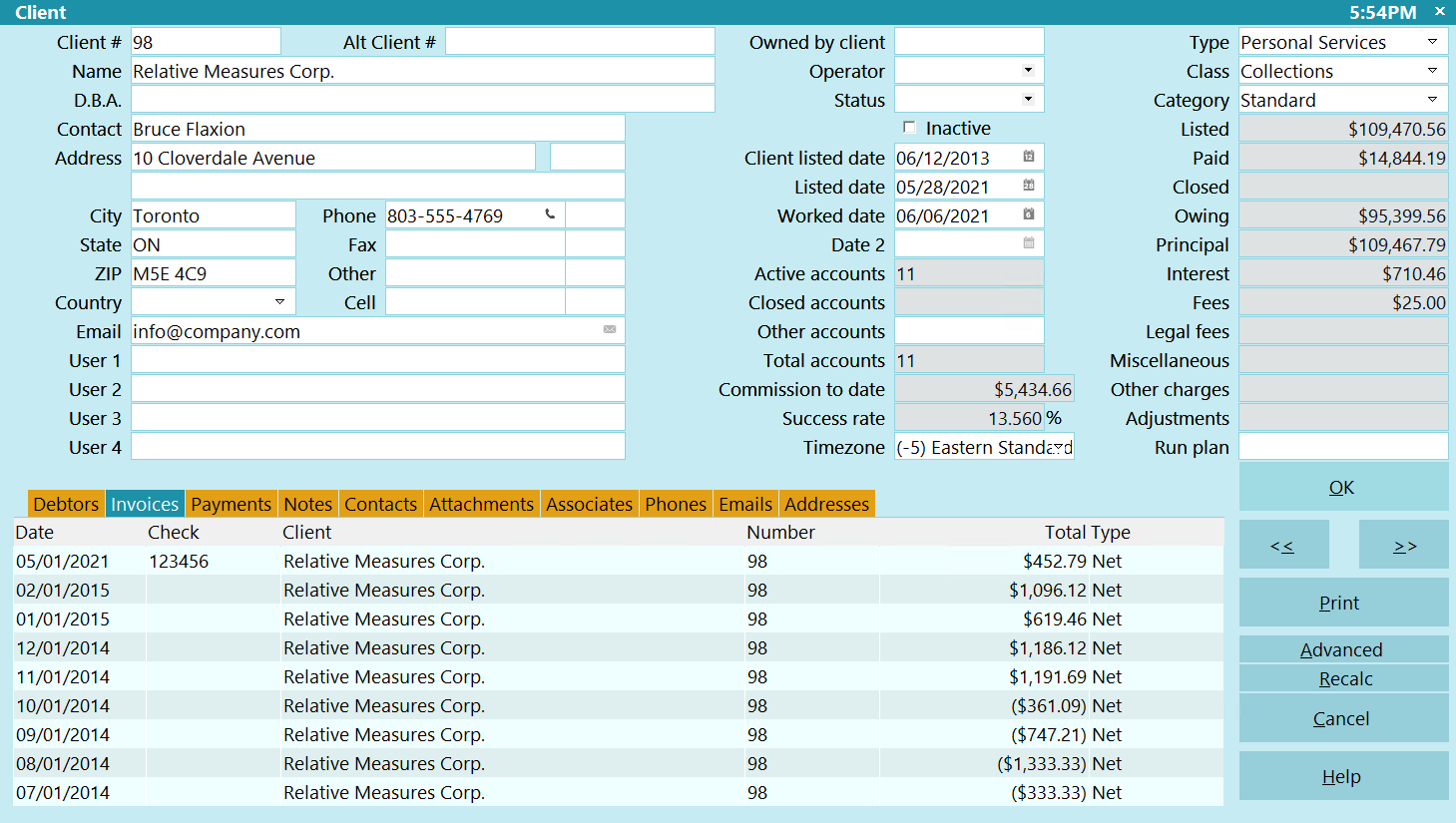Image resolution: width=1456 pixels, height=823 pixels.
Task: Select the $1,096.12 invoice total
Action: coord(1047,590)
